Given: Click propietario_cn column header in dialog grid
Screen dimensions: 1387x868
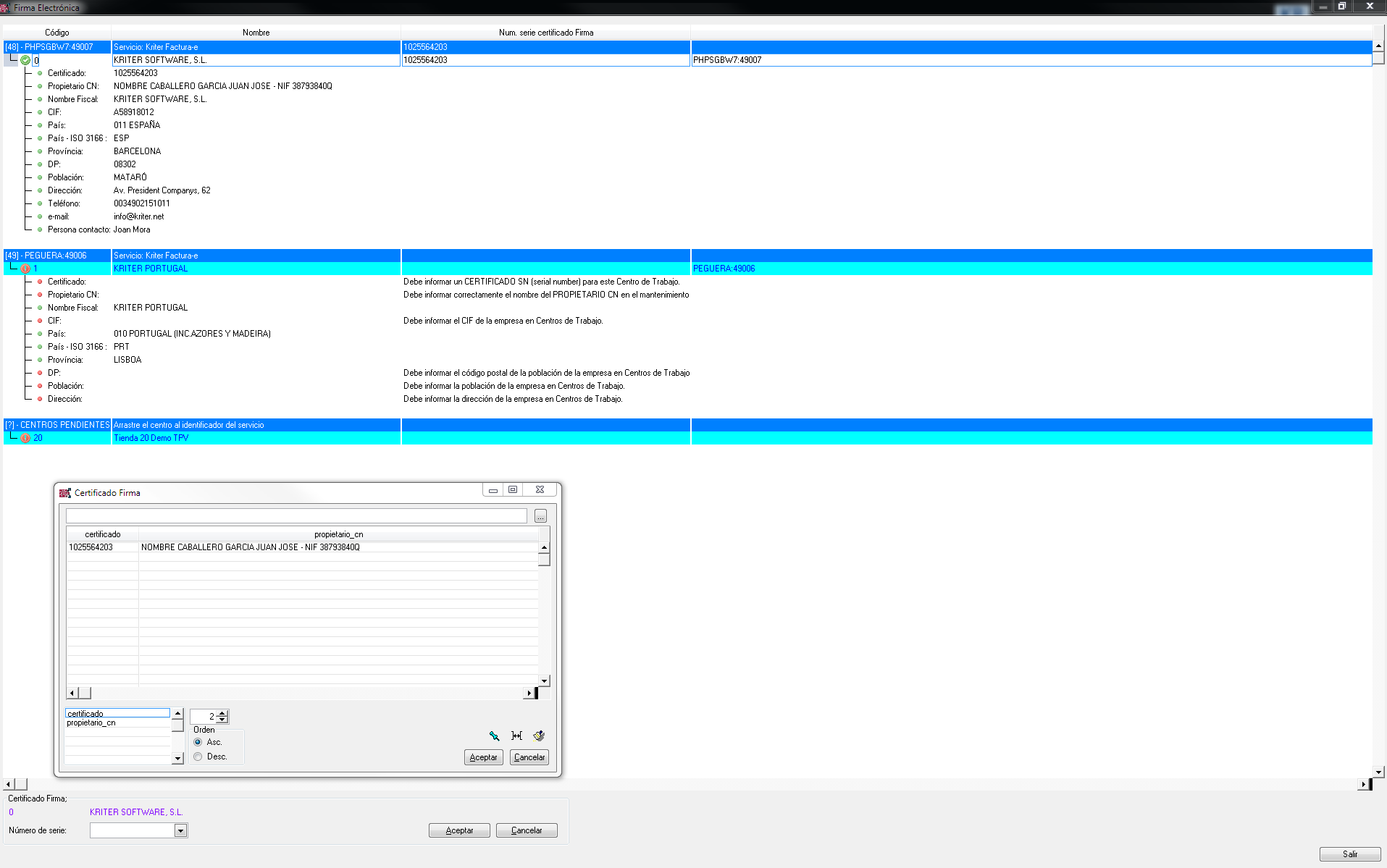Looking at the screenshot, I should 338,534.
